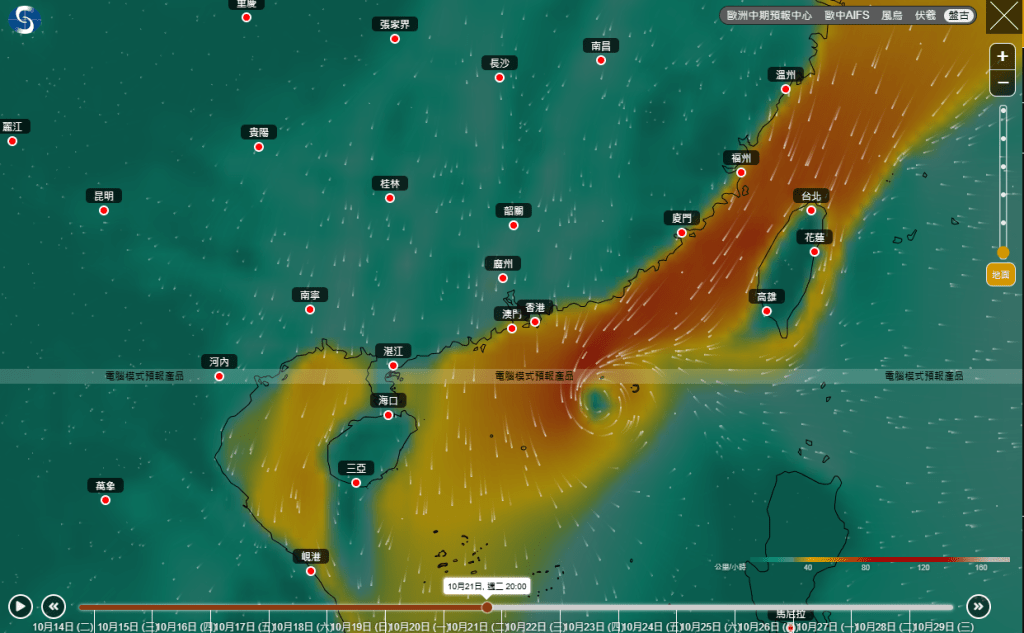Close the map with the X icon

click(x=1003, y=17)
